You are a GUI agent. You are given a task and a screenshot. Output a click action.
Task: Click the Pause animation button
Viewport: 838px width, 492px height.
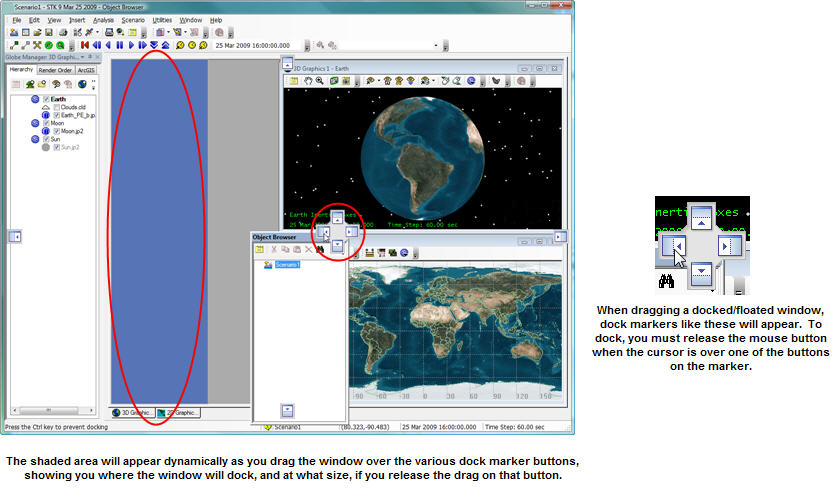(120, 45)
